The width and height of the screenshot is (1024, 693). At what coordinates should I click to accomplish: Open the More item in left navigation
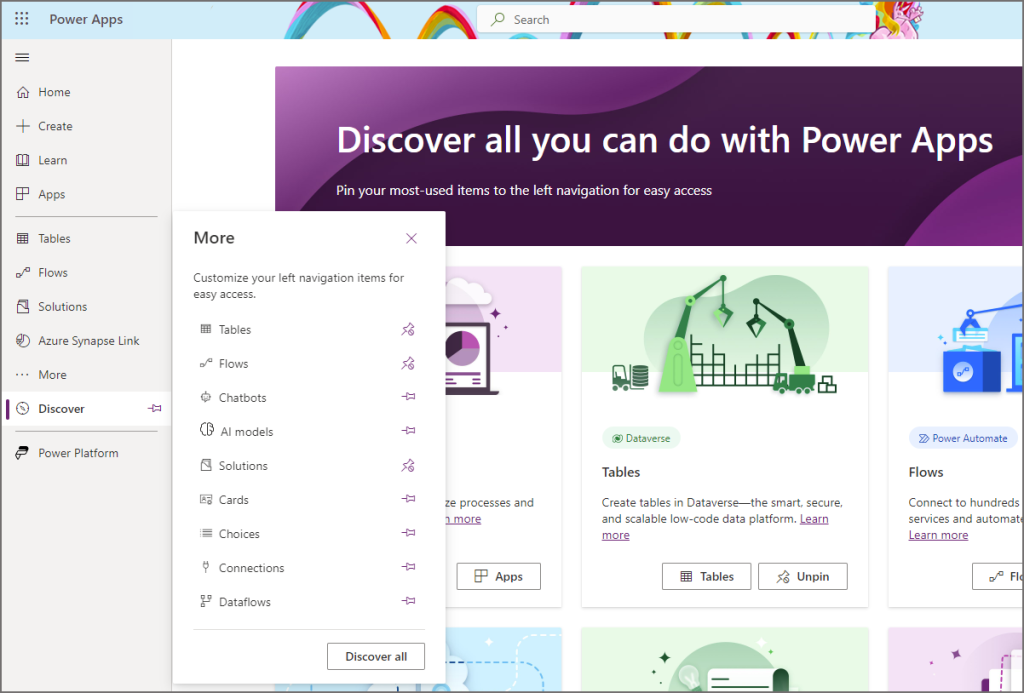click(x=86, y=374)
